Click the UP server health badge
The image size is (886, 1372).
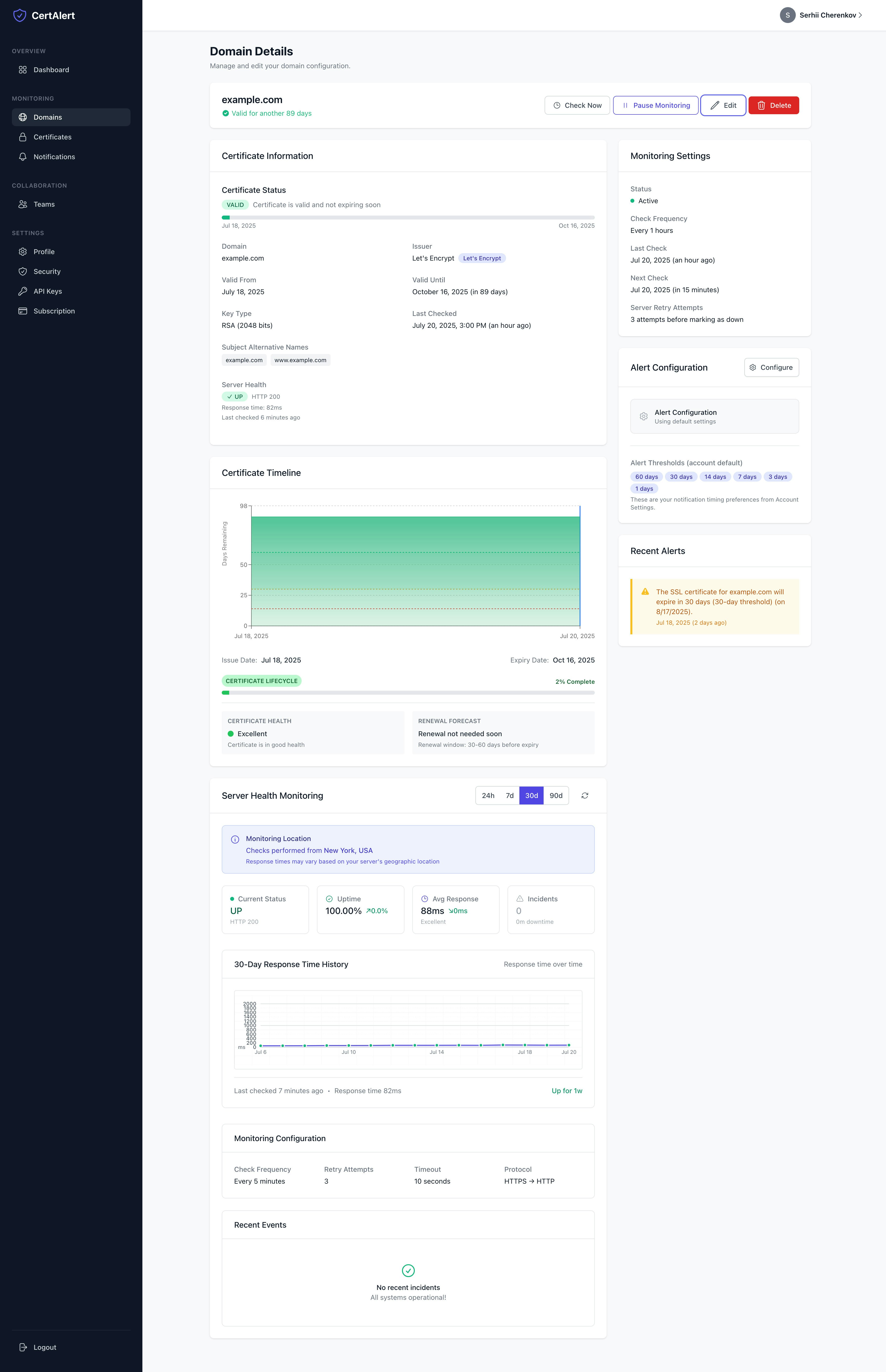[235, 397]
